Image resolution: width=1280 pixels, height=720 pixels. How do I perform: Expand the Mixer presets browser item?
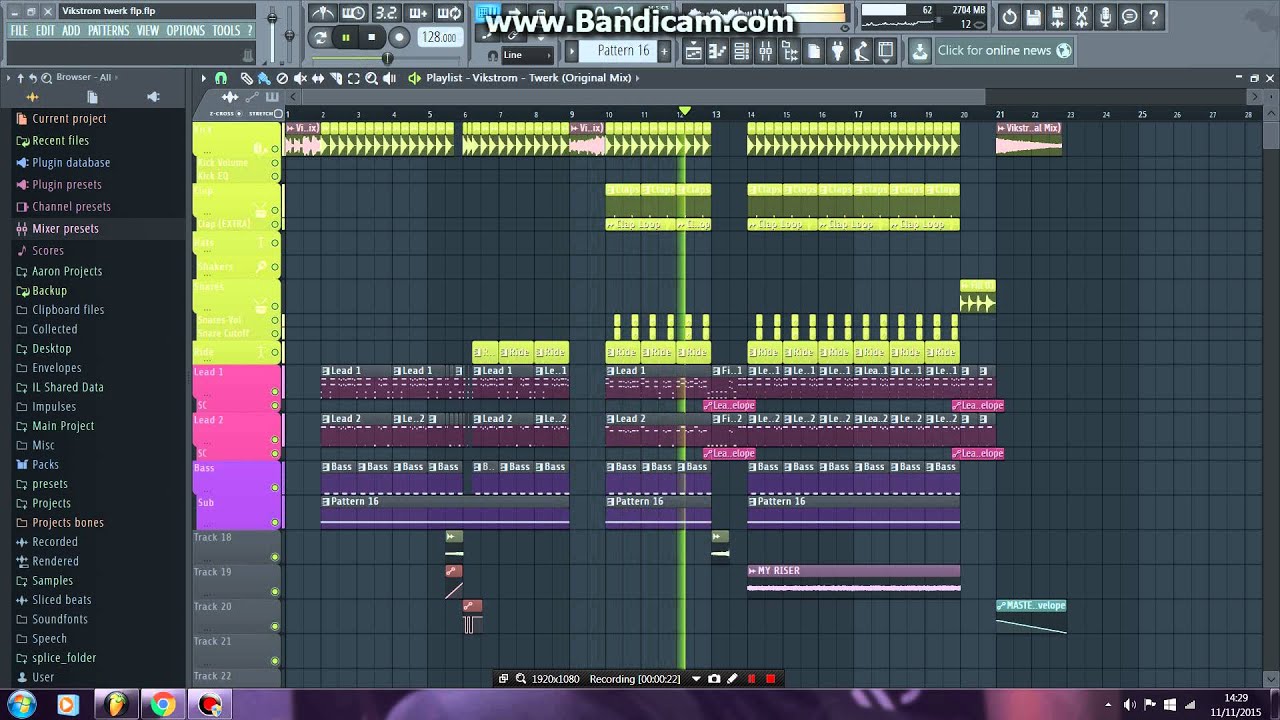click(x=65, y=228)
